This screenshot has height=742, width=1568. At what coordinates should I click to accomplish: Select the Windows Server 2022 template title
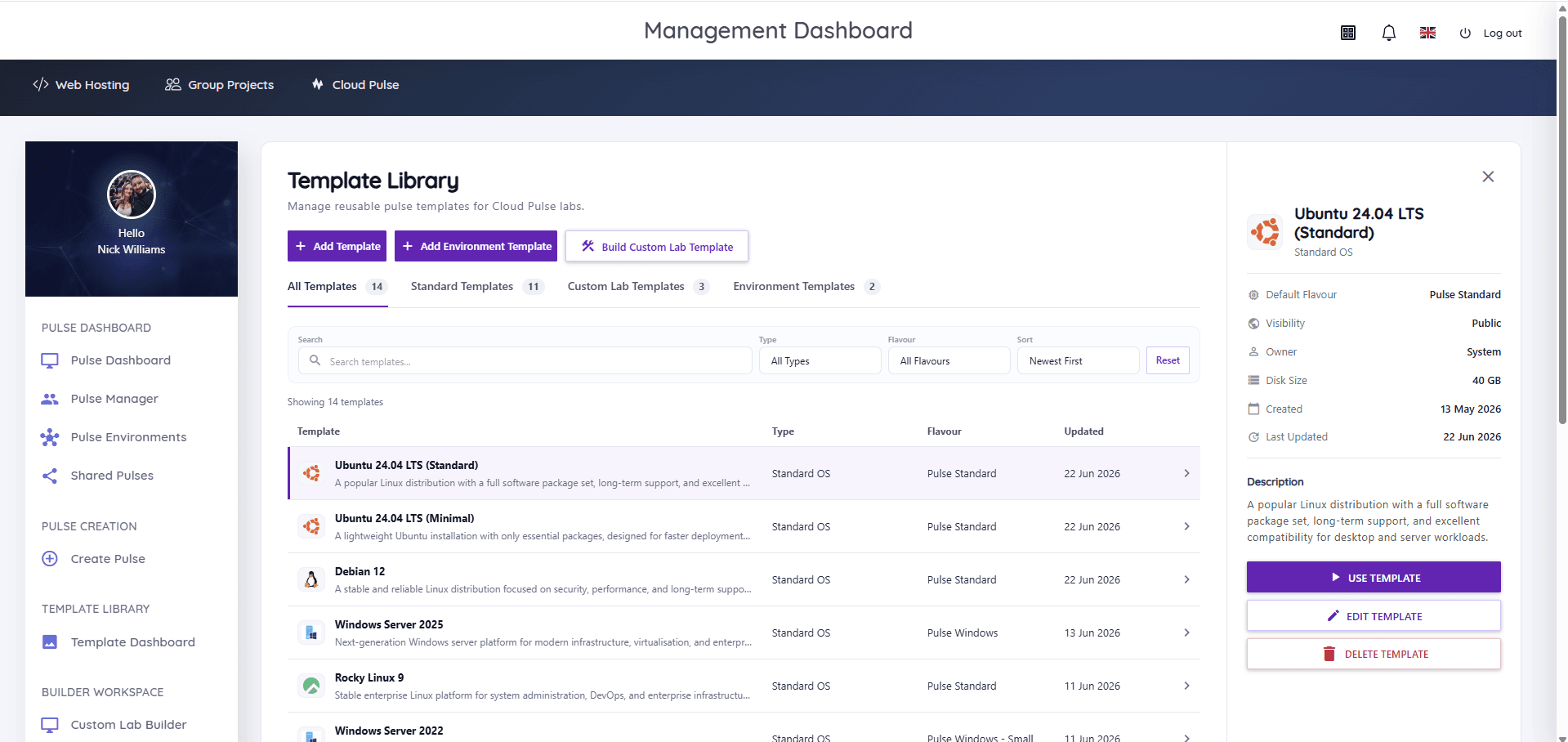[389, 731]
